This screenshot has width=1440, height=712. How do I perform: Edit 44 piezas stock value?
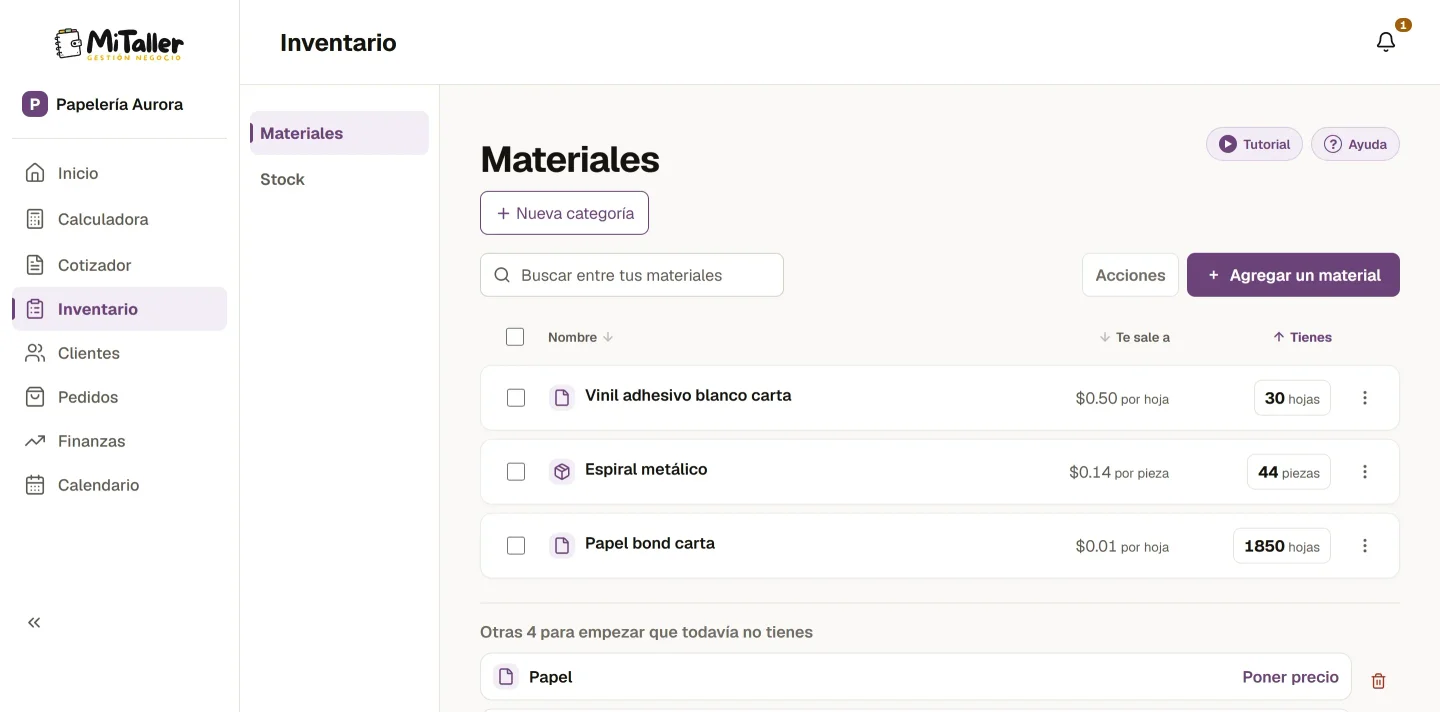pyautogui.click(x=1288, y=472)
